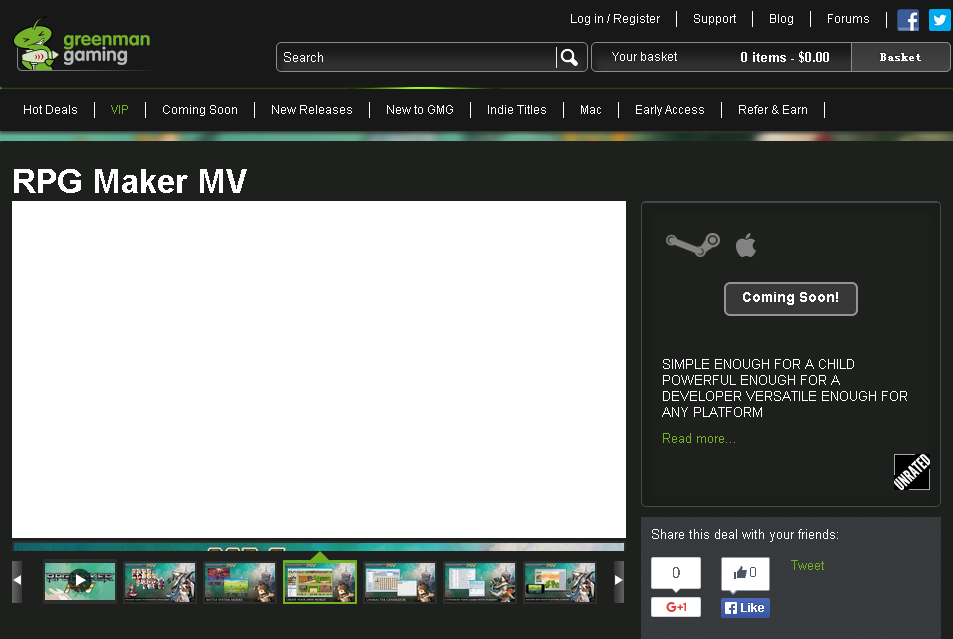953x639 pixels.
Task: Open the New Releases section
Action: (x=312, y=110)
